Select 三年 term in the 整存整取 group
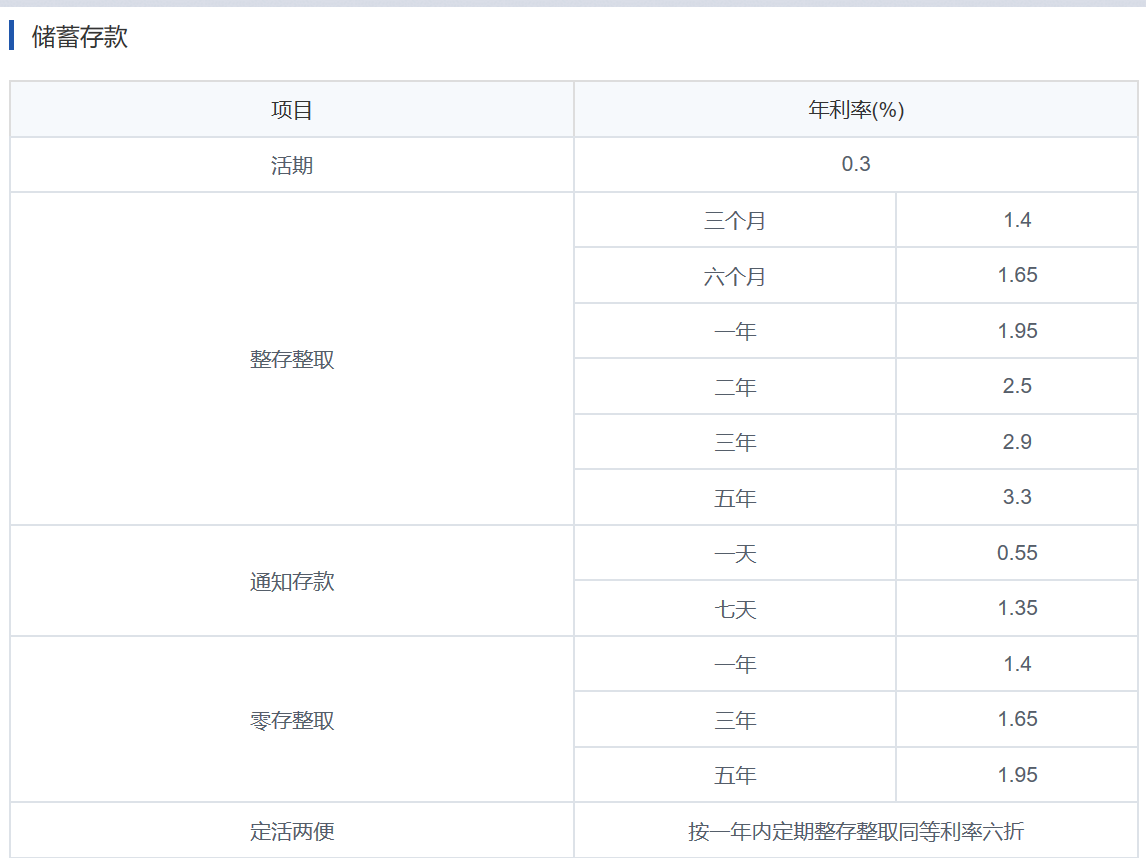 (735, 442)
